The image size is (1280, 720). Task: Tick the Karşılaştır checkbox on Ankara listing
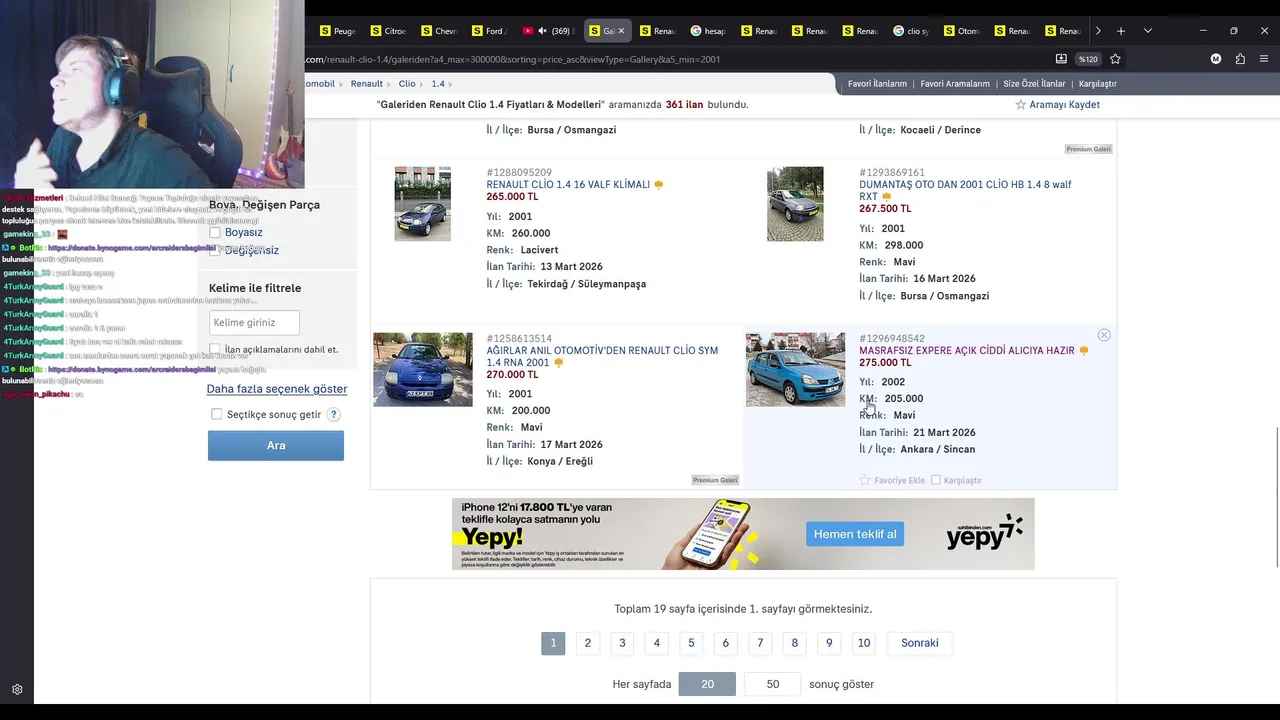click(x=936, y=480)
